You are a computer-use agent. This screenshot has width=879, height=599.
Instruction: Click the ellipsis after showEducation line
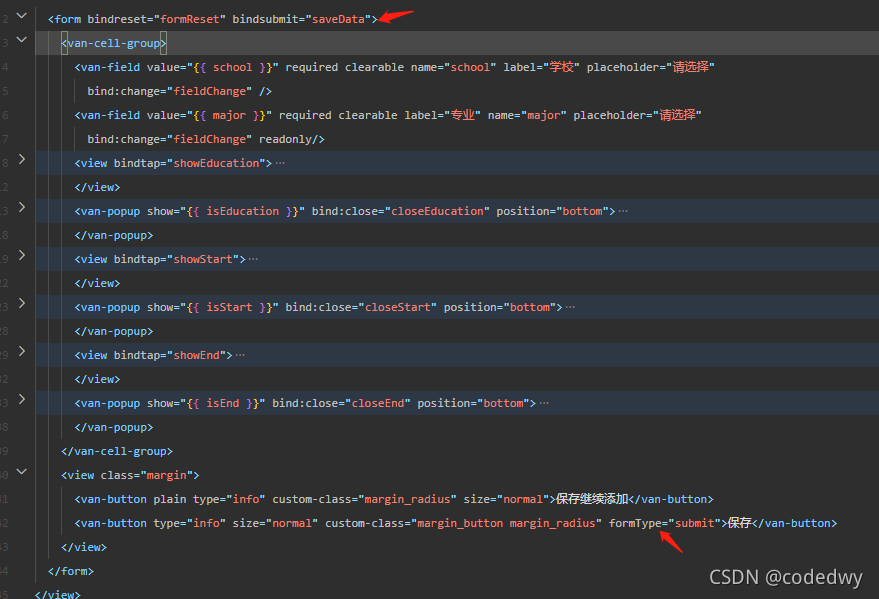pos(280,163)
